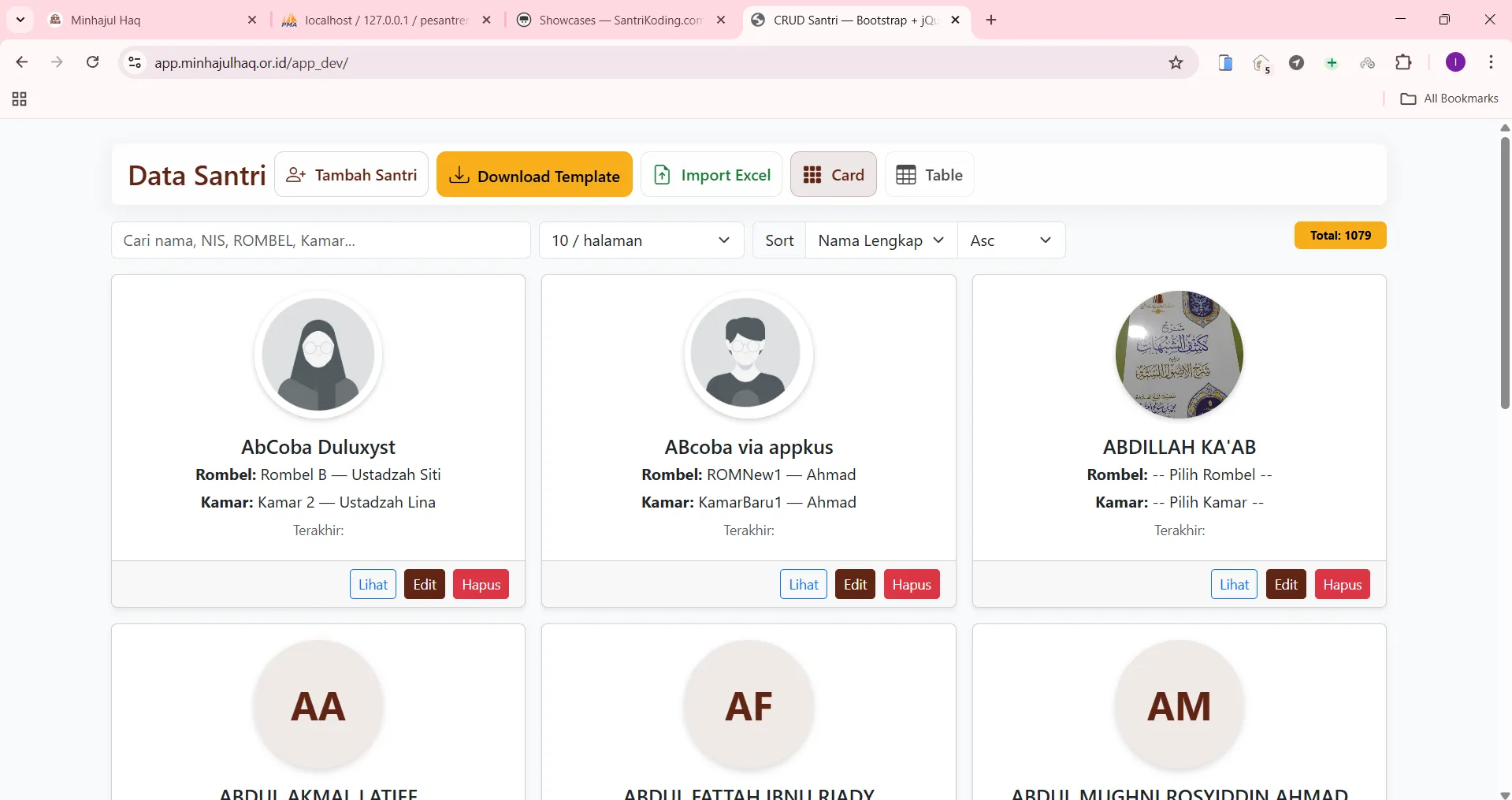Click the blue page extension icon in toolbar

(x=1225, y=62)
